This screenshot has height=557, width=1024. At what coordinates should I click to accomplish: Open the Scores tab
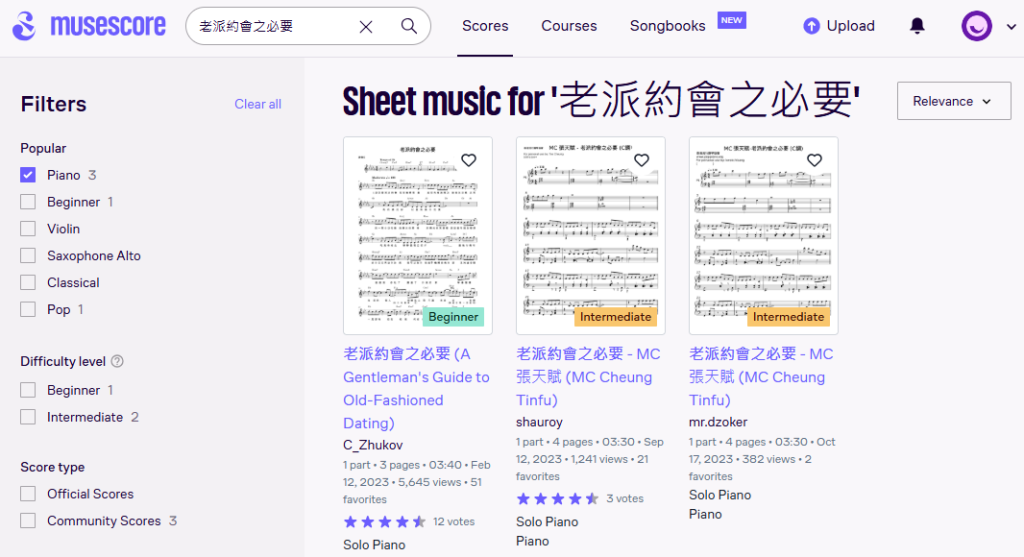(485, 26)
